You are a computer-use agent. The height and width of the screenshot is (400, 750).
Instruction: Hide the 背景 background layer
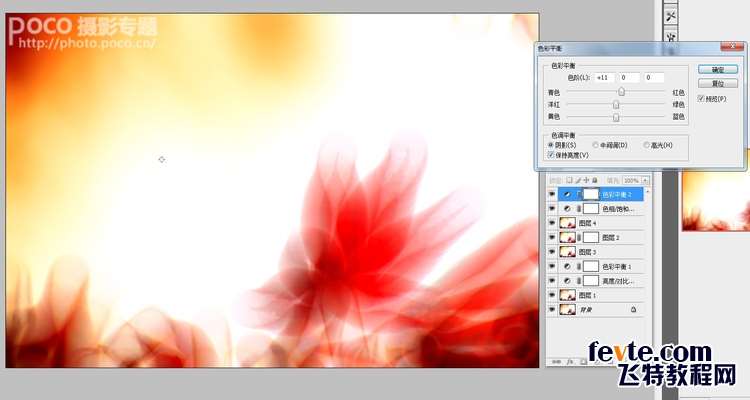click(x=552, y=310)
